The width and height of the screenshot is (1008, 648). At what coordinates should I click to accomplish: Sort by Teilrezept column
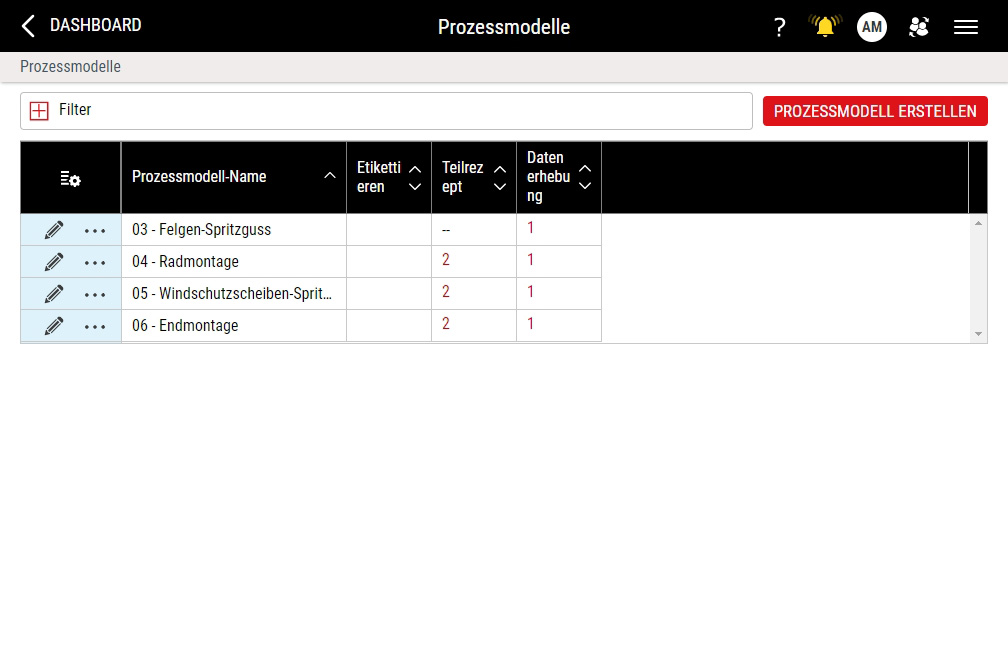[500, 177]
